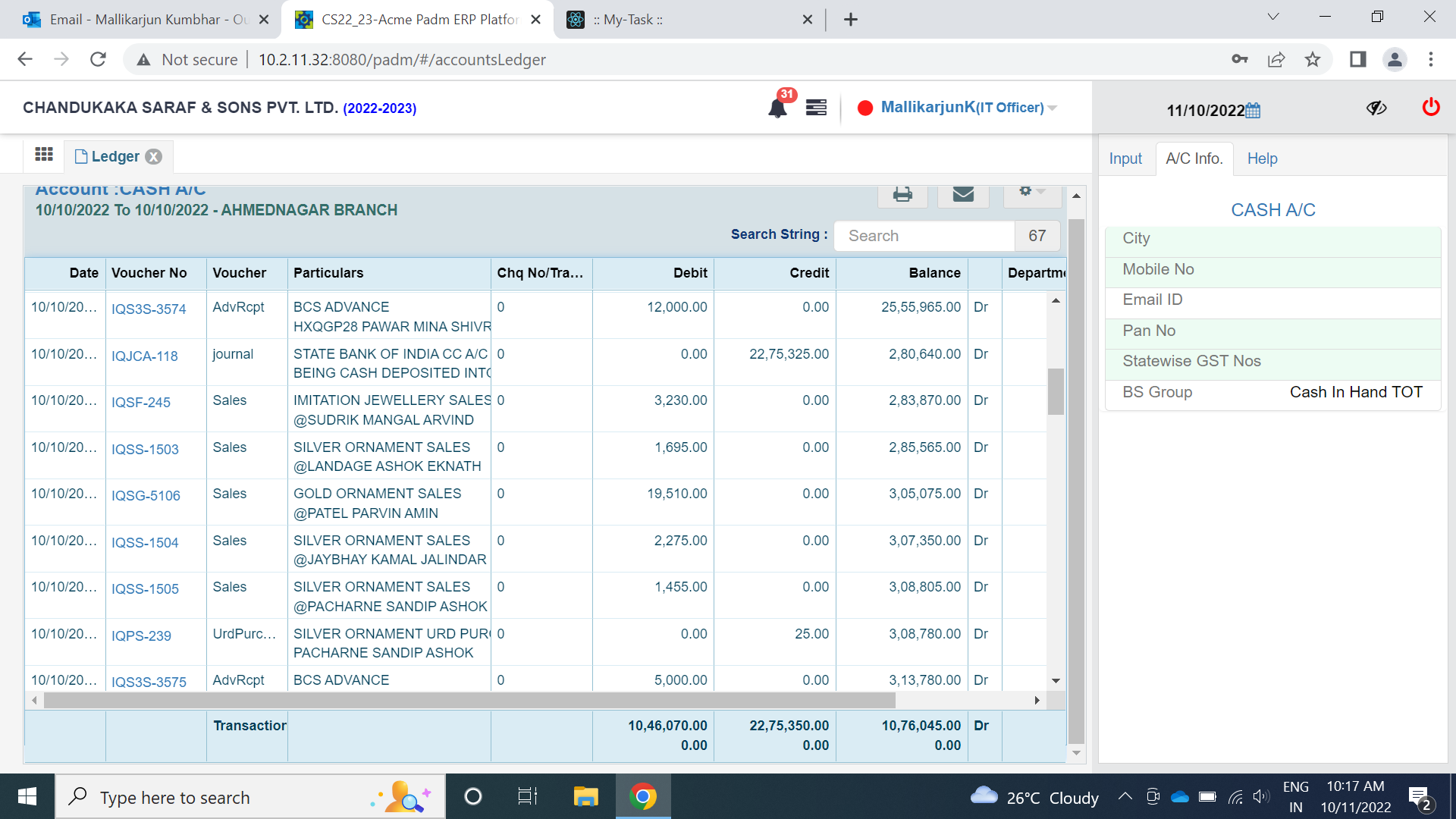Click the red status dot beside MallikarjunK
1456x819 pixels.
(864, 108)
